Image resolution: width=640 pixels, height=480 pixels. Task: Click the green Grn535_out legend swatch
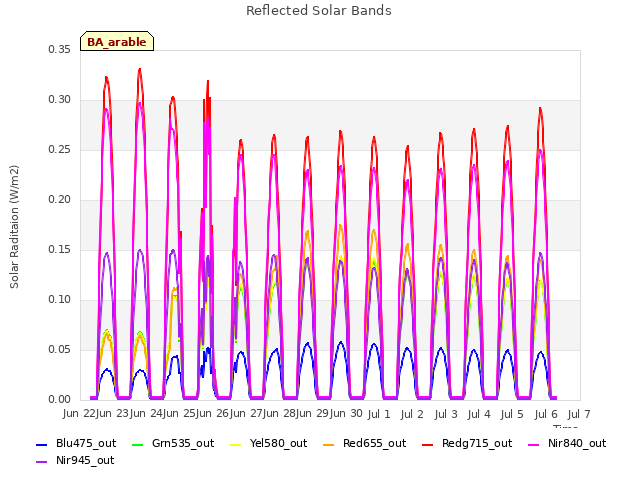pyautogui.click(x=138, y=444)
